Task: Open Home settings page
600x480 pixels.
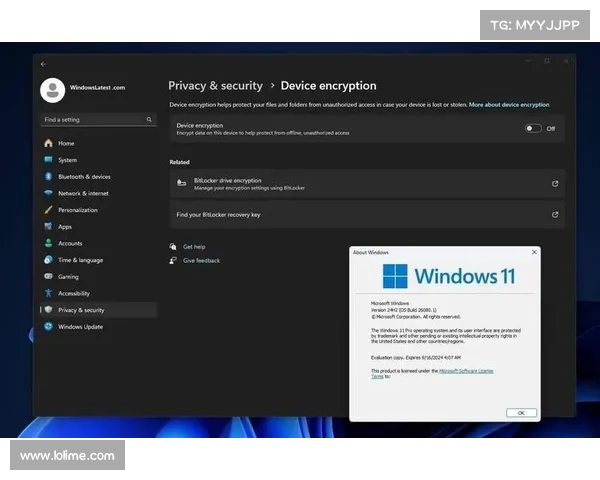Action: pos(98,143)
